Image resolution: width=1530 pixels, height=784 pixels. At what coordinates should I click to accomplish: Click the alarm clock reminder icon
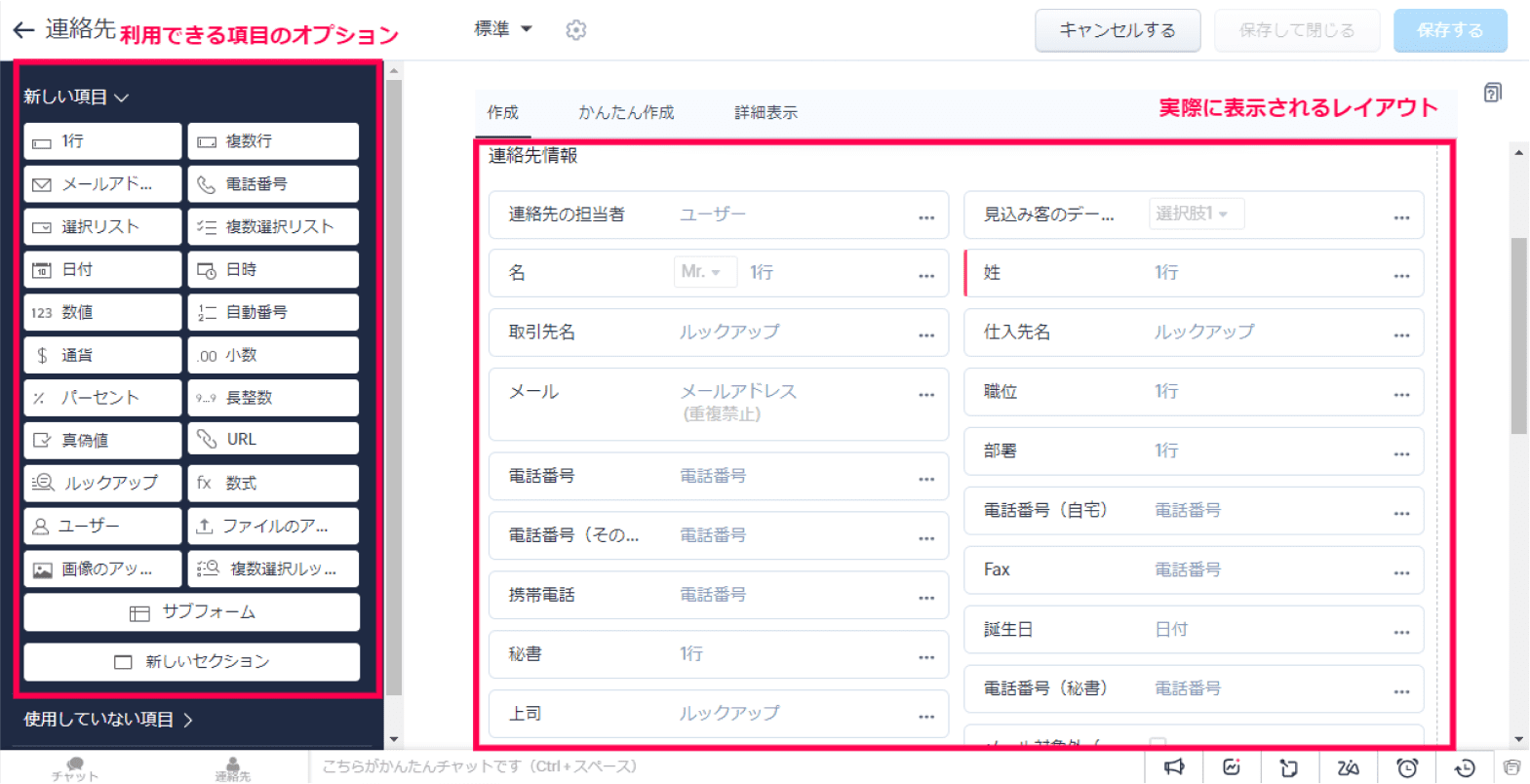[1407, 767]
